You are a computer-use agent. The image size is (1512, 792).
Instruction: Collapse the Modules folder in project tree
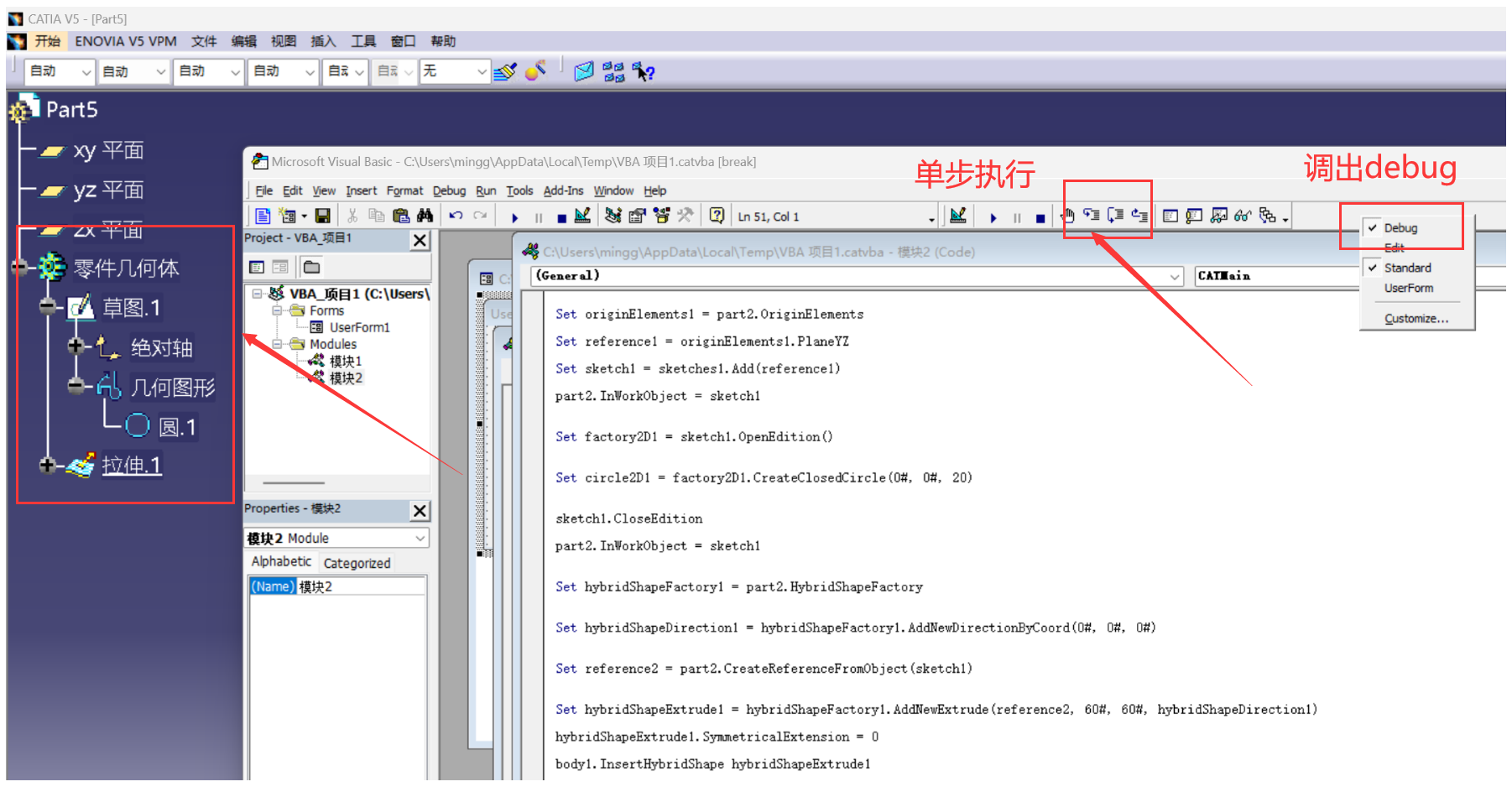(x=277, y=344)
